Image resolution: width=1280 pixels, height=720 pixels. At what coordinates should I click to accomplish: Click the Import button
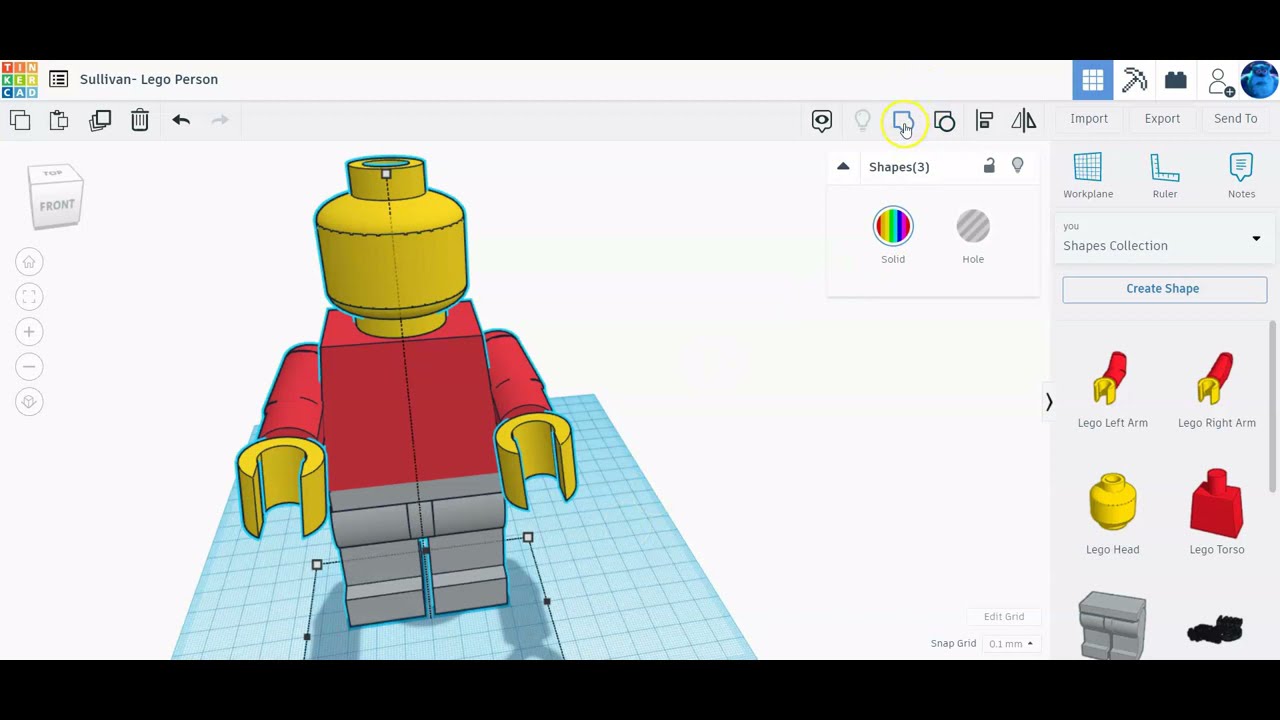pos(1089,119)
